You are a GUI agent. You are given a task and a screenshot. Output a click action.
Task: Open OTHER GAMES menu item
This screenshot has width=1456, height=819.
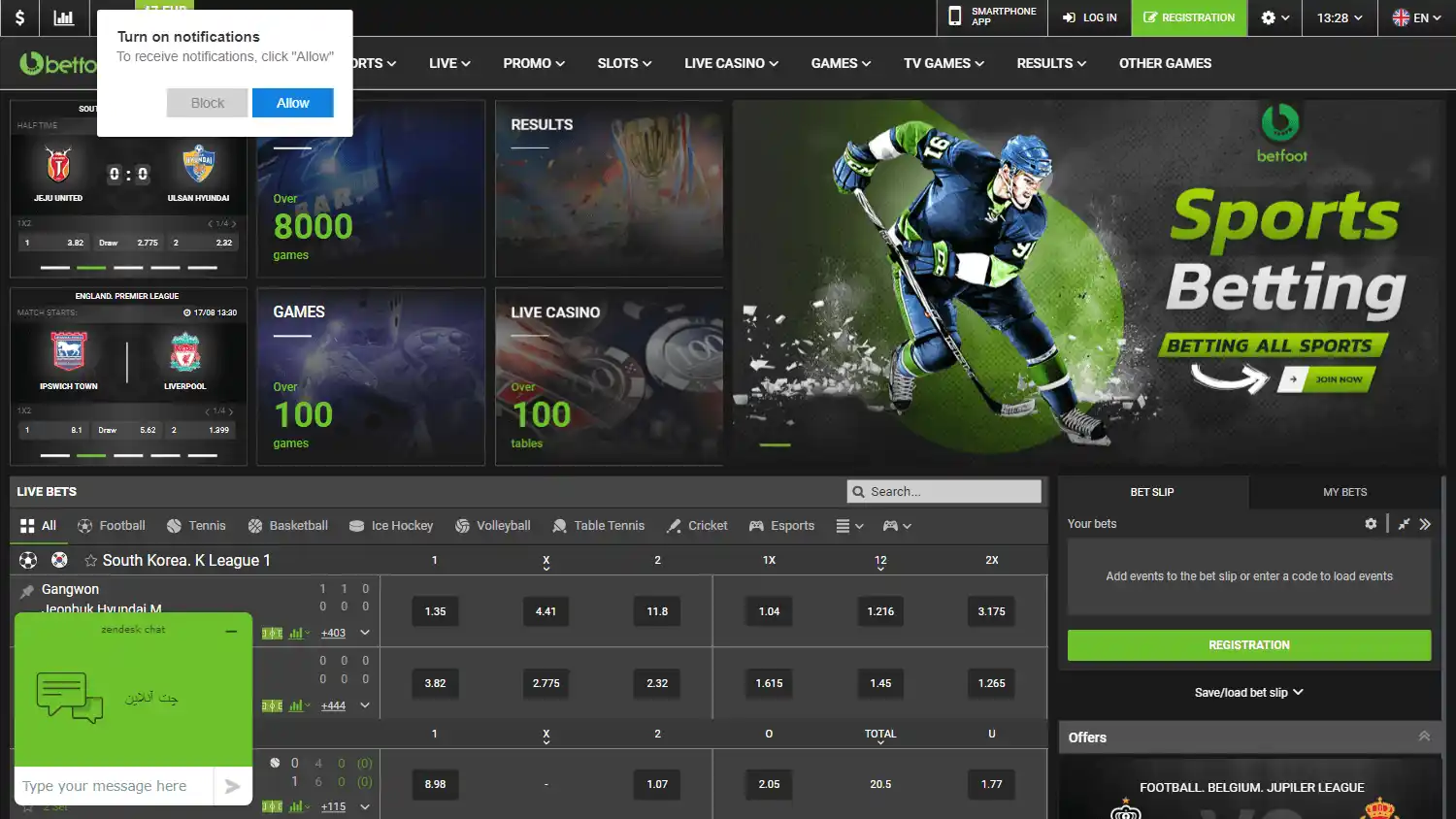pos(1165,63)
